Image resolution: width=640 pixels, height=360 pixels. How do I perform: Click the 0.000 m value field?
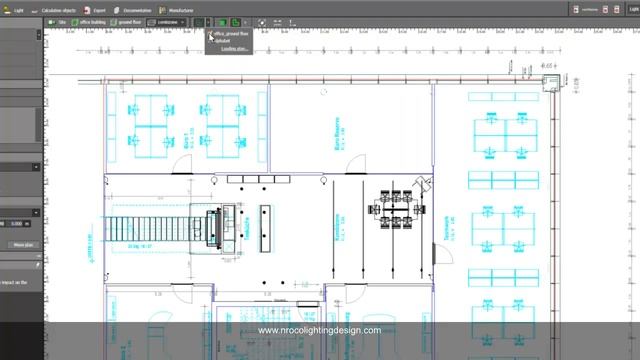point(17,224)
